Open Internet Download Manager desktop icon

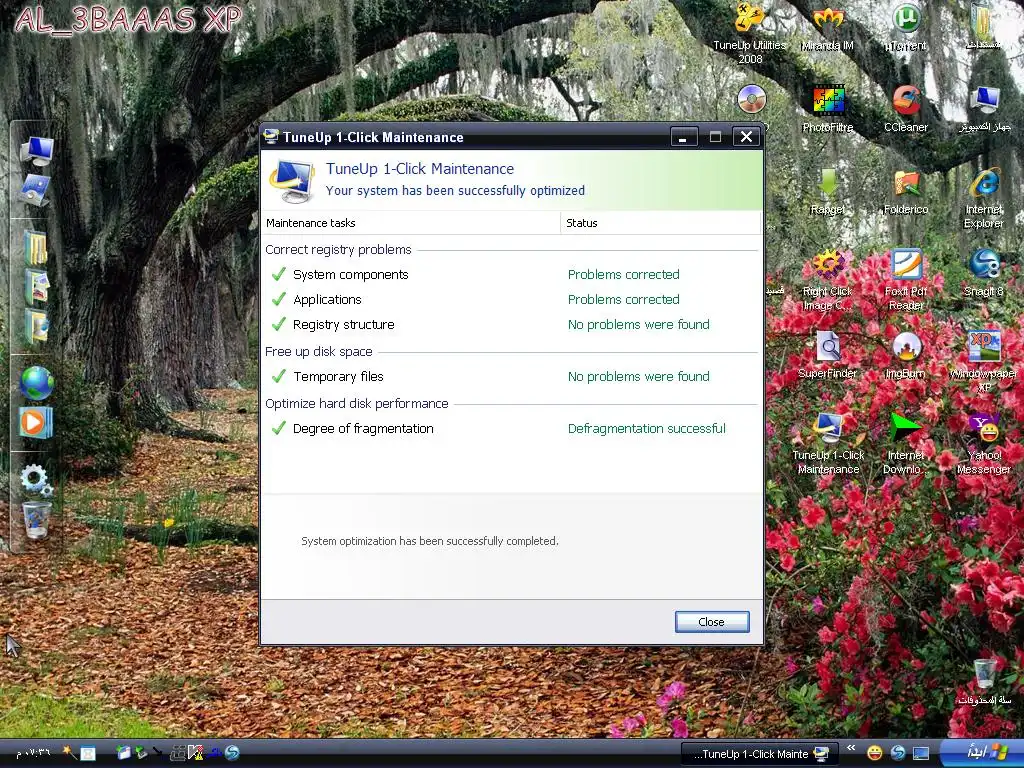coord(906,443)
